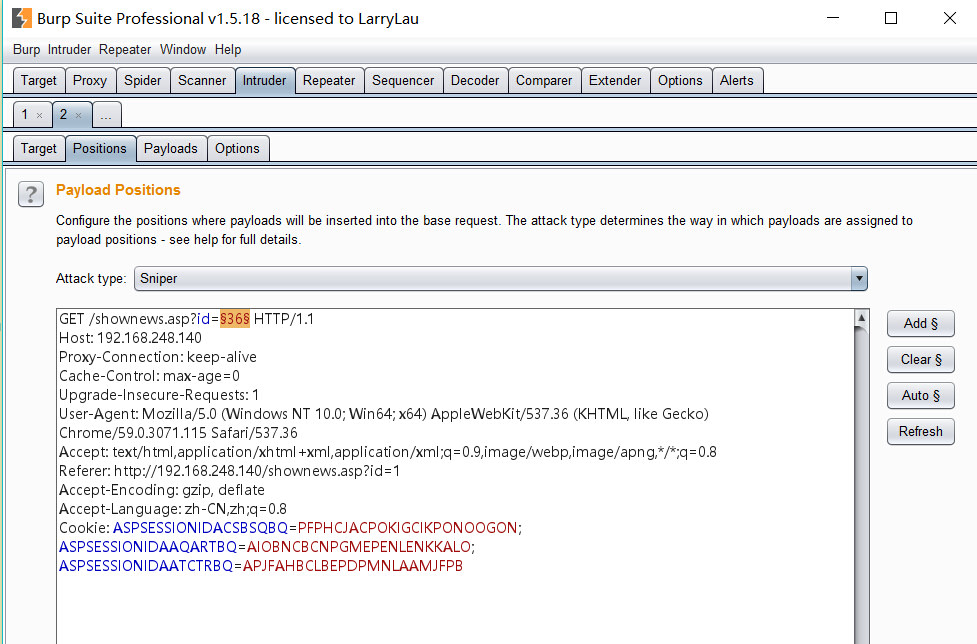Select Intruder attack tab 1

click(x=25, y=115)
